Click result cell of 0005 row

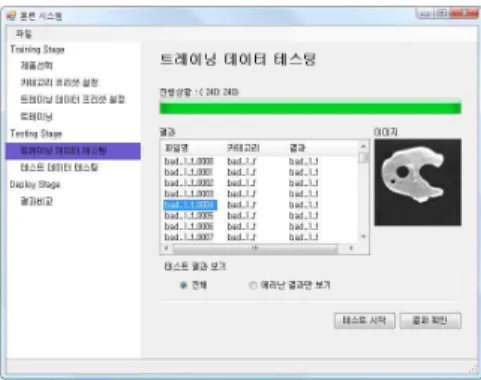(303, 216)
